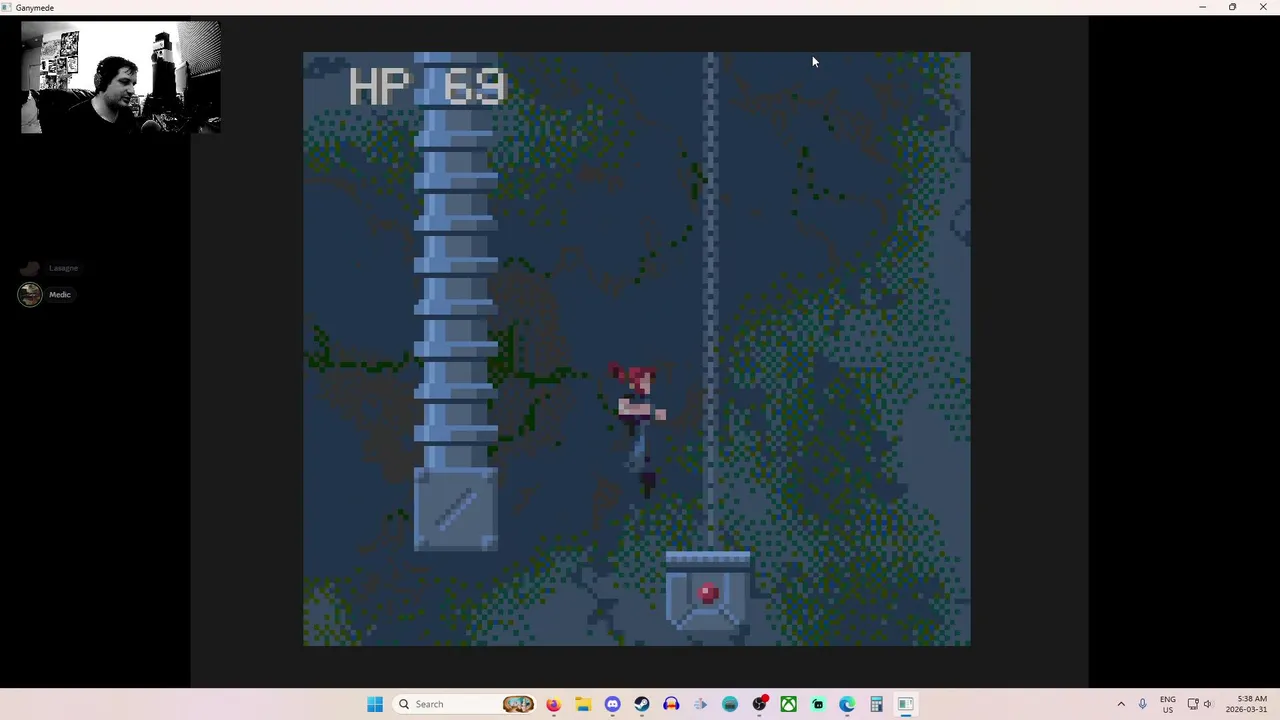Open the teal round app in taskbar

[730, 704]
